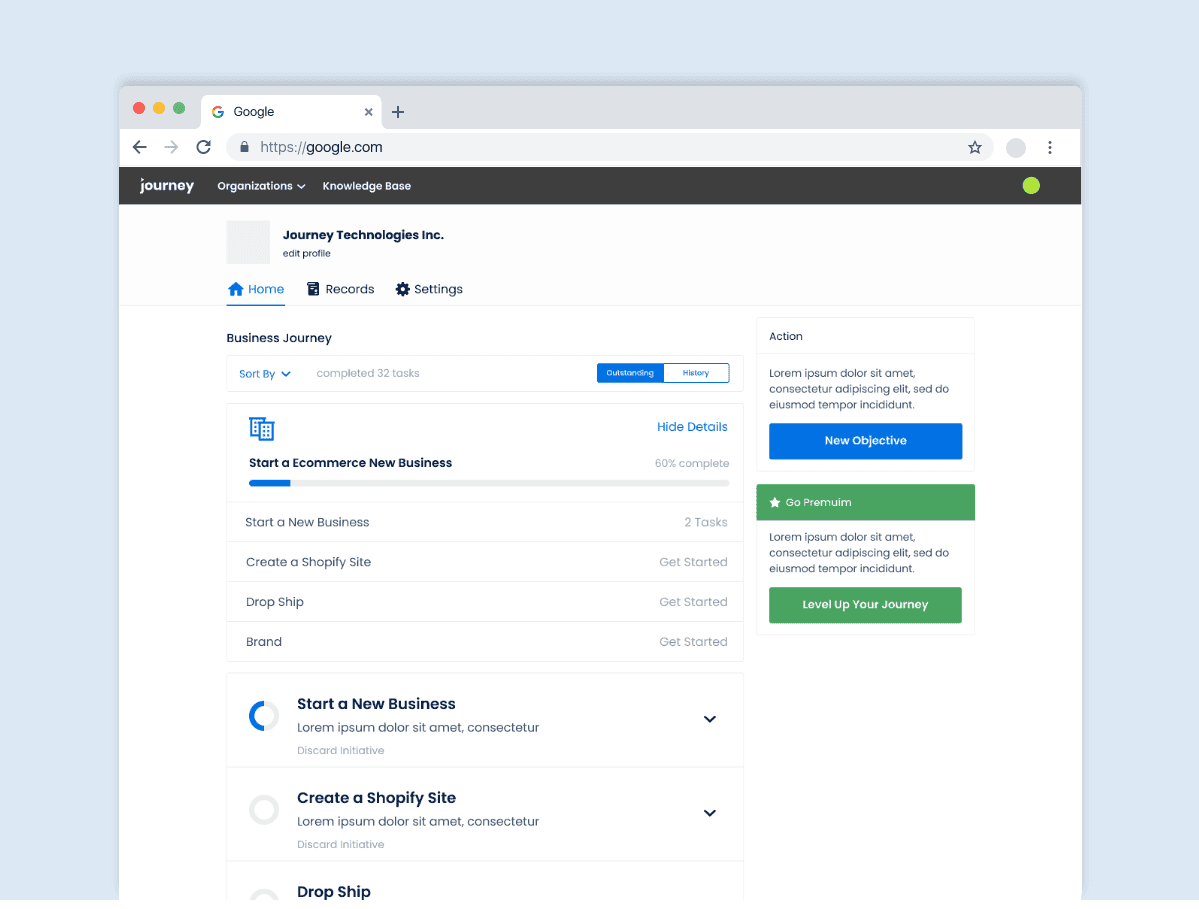
Task: Click the Home tab house icon
Action: click(x=236, y=289)
